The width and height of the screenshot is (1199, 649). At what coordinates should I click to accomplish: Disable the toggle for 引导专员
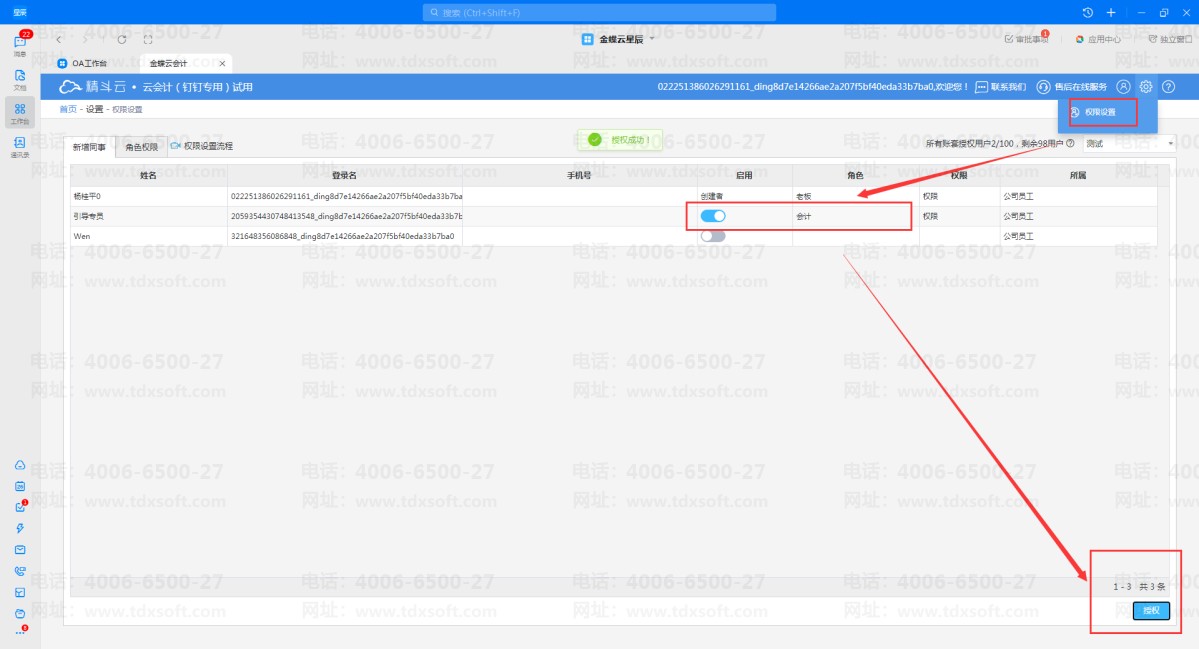pos(712,216)
